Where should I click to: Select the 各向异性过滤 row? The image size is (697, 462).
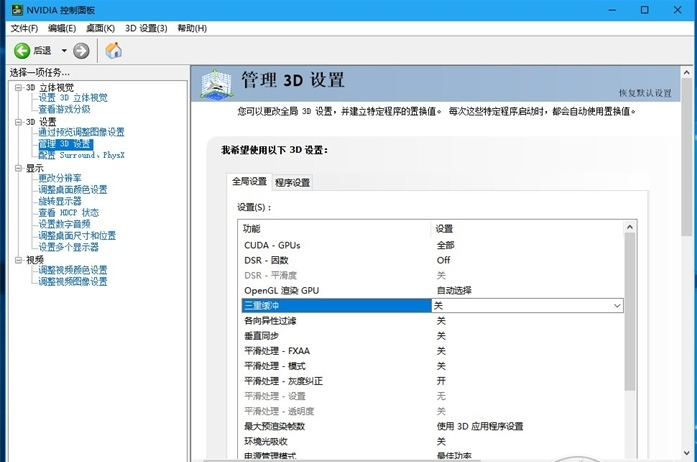tap(432, 321)
